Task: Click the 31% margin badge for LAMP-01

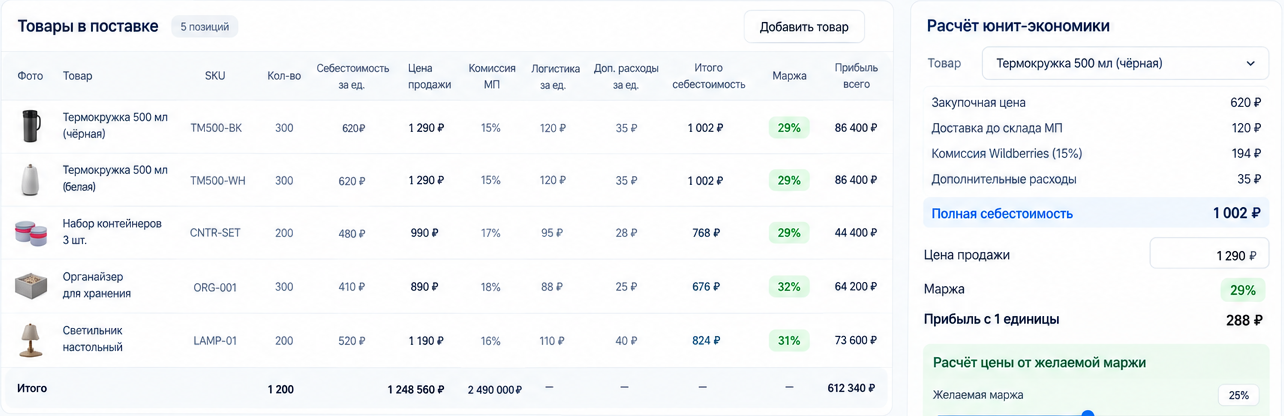Action: tap(789, 340)
